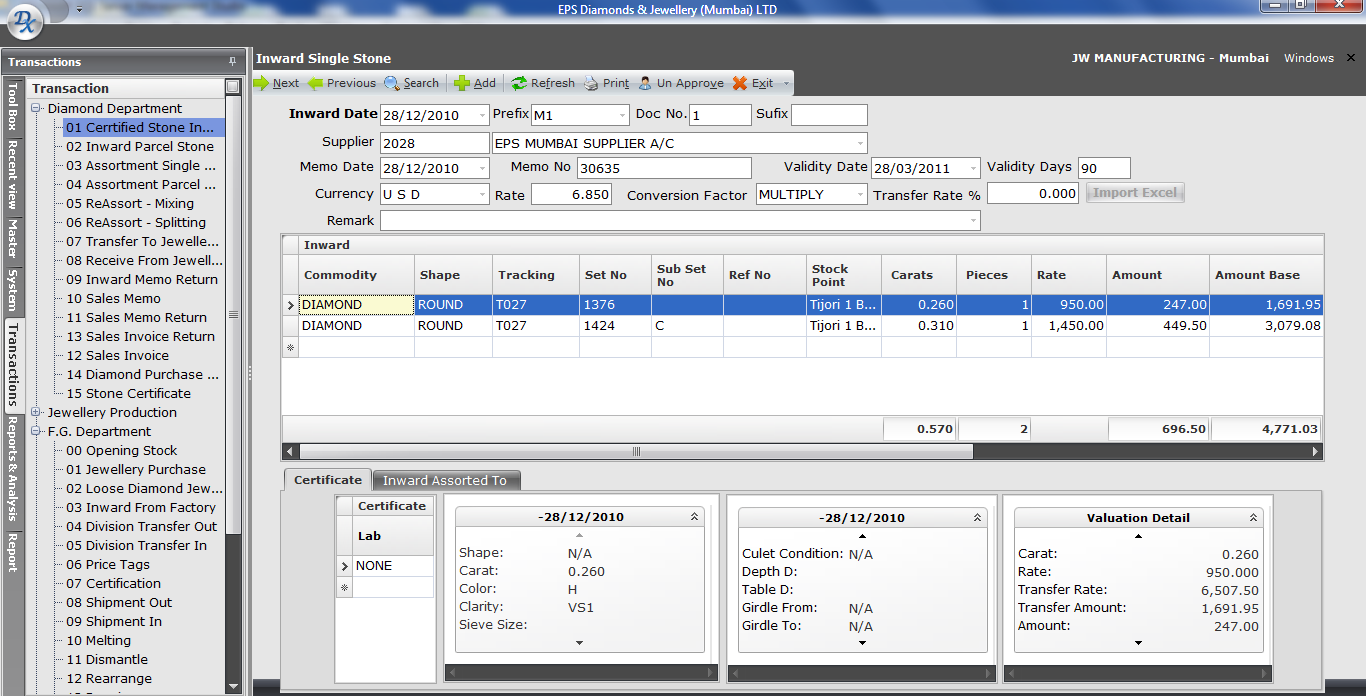Collapse the F.G. Department tree node
This screenshot has width=1366, height=696.
[x=36, y=431]
